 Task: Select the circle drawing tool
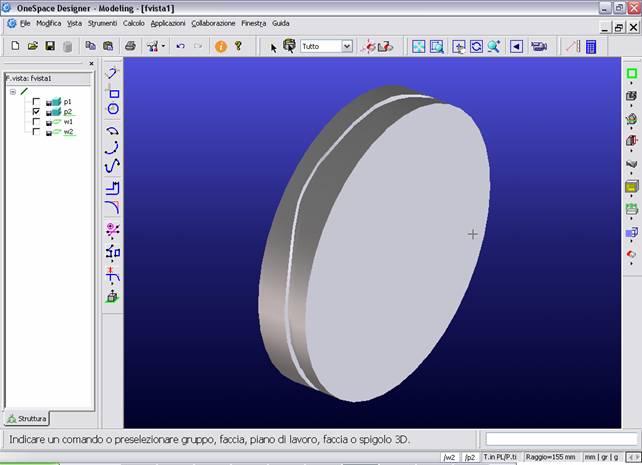[113, 108]
